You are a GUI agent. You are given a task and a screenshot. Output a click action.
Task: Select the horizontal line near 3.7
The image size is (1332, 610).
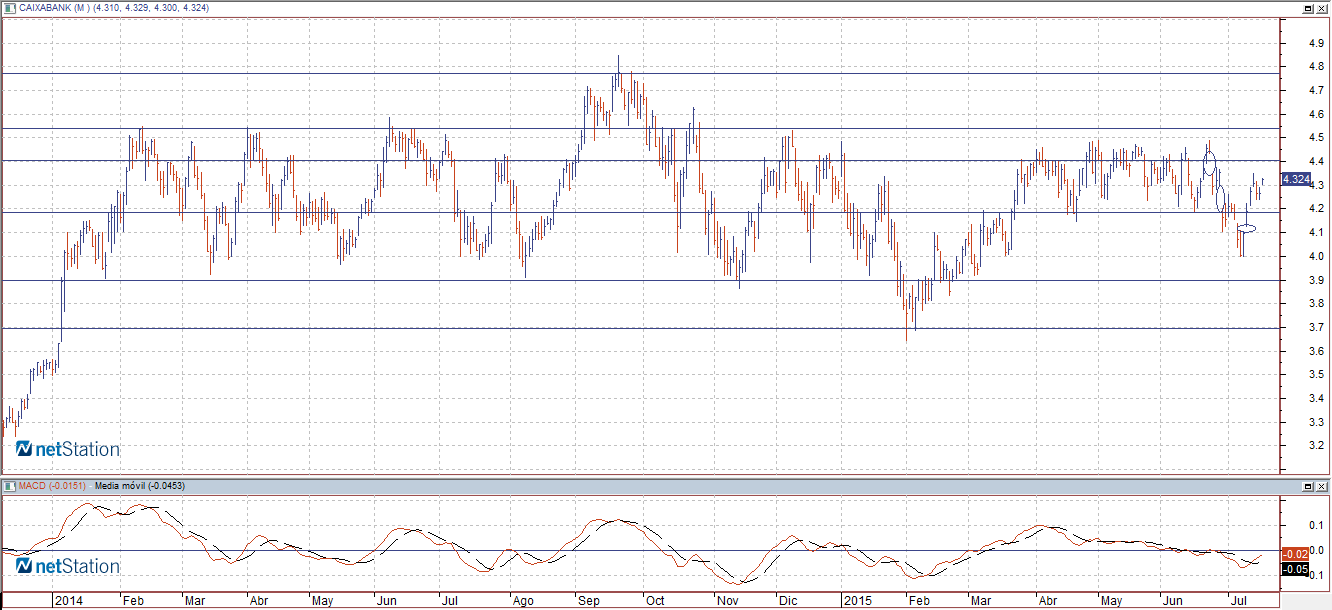point(640,328)
